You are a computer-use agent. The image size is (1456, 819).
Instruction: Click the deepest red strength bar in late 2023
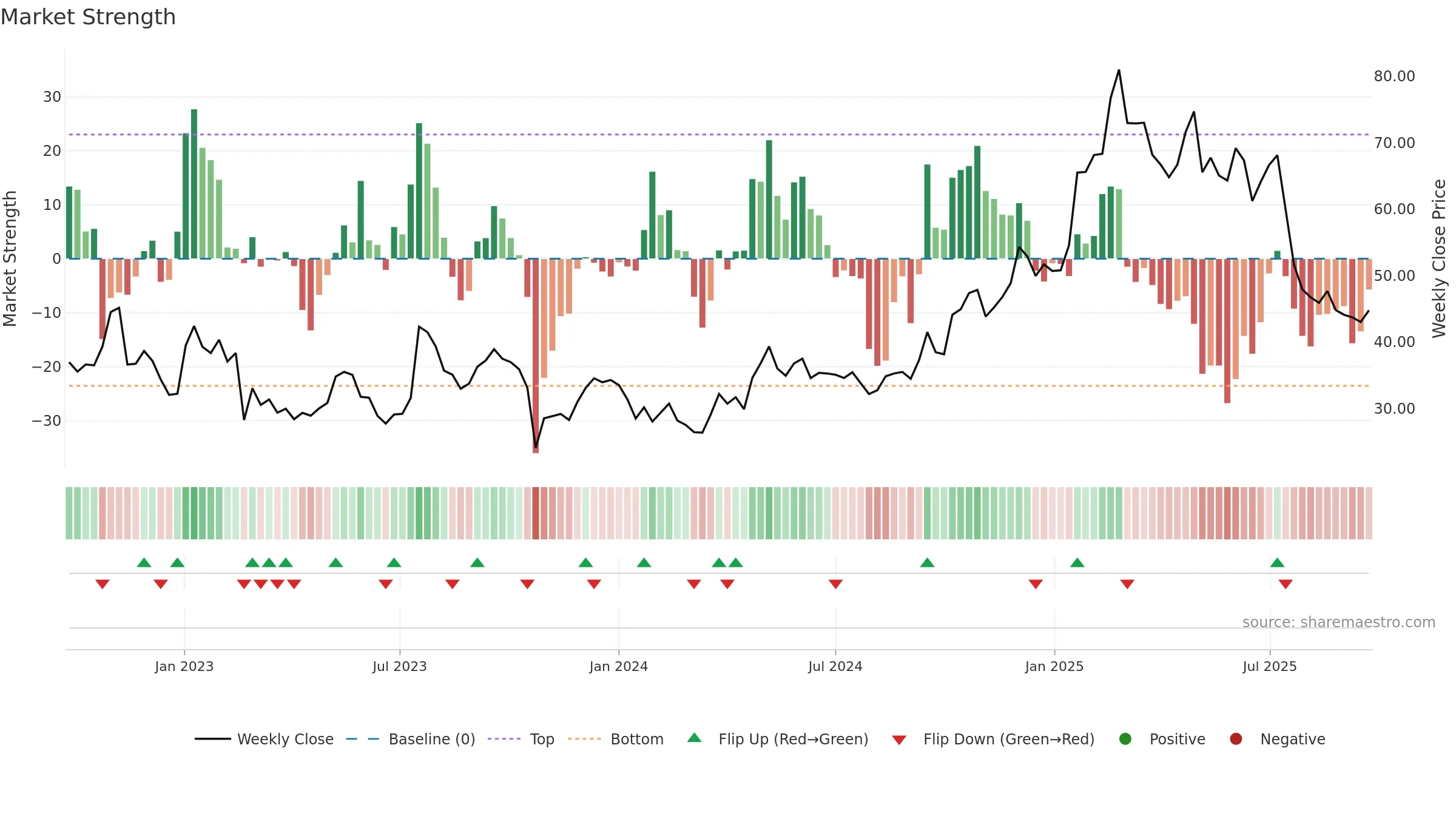pos(536,356)
